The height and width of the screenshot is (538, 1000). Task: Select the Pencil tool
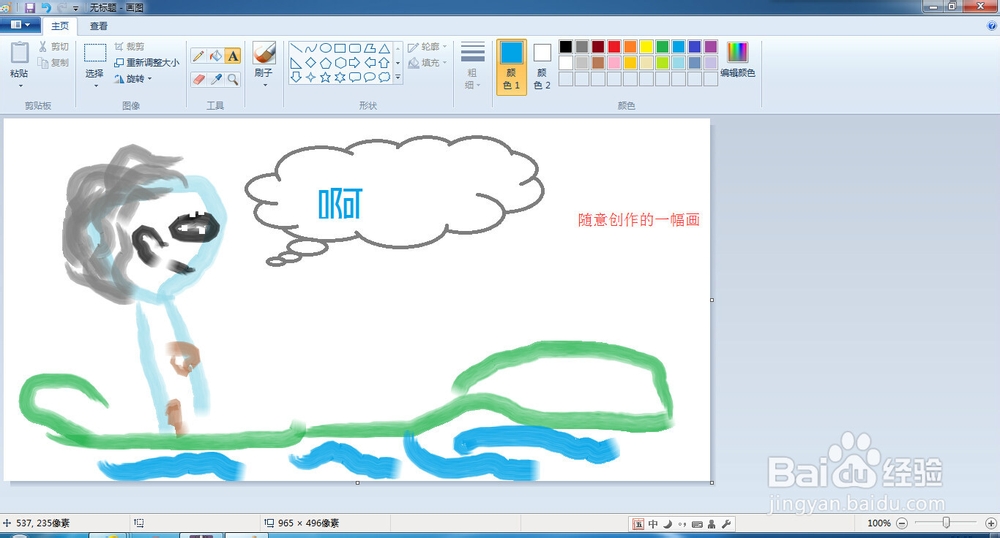point(198,56)
